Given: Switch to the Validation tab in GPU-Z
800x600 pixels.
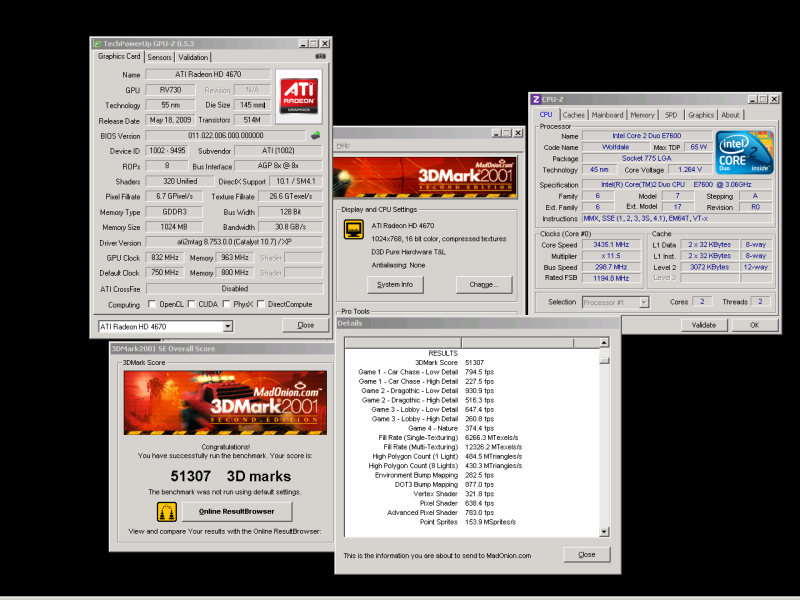Looking at the screenshot, I should coord(193,57).
